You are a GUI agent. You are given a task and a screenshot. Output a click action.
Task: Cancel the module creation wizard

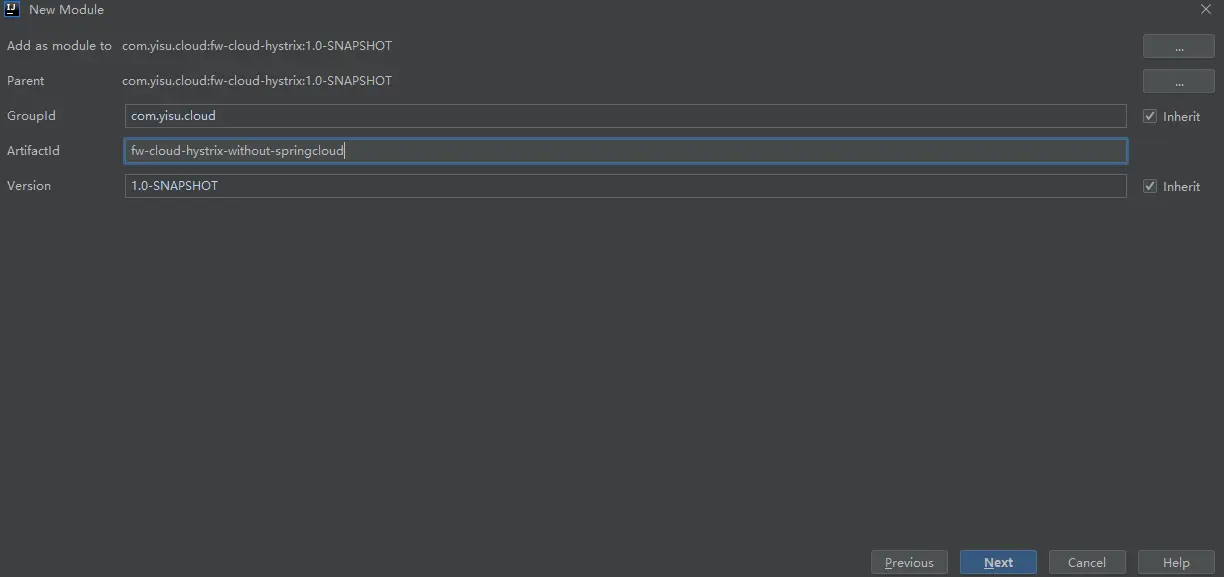[1086, 562]
